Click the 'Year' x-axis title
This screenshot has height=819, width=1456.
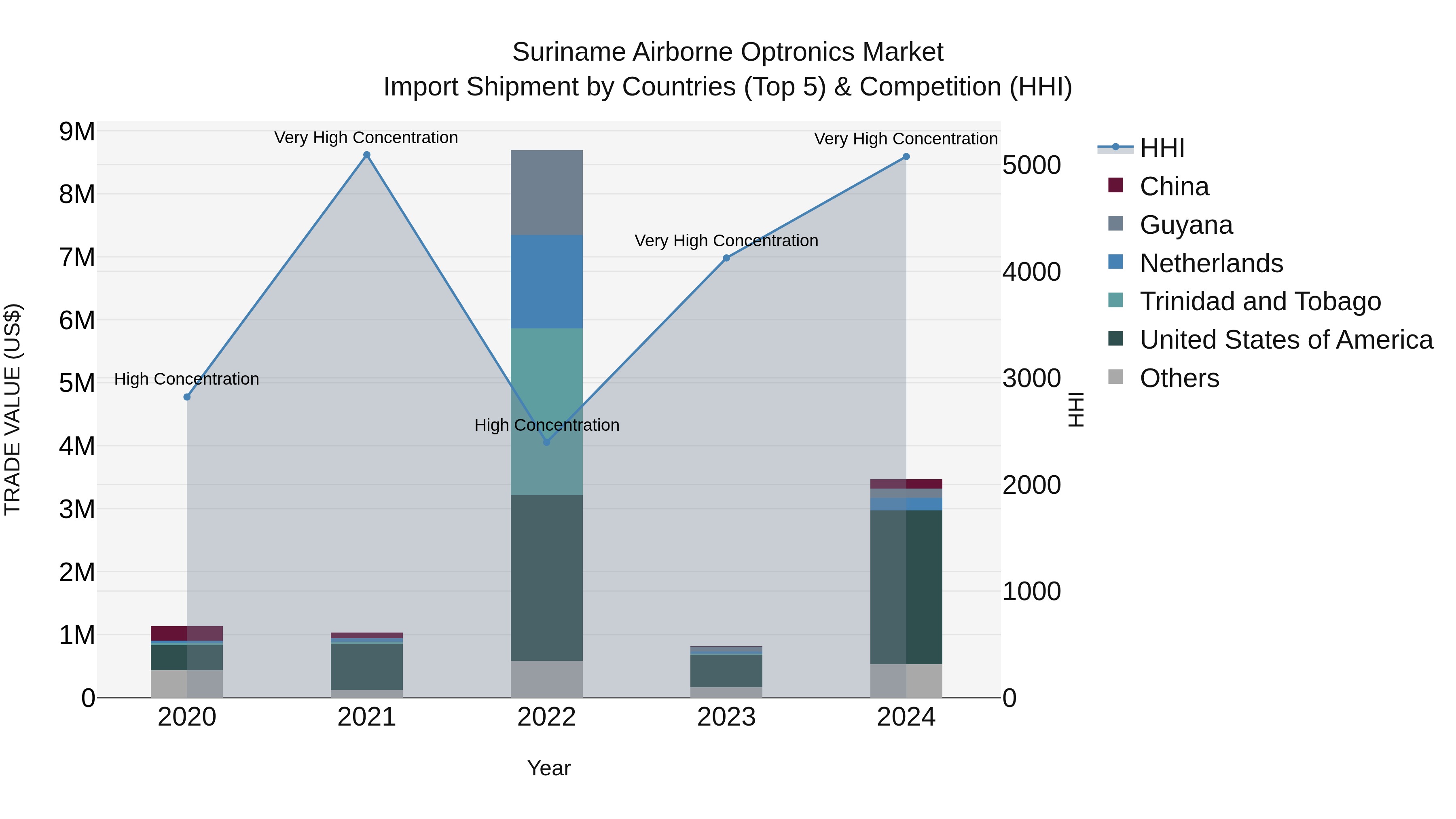coord(549,768)
